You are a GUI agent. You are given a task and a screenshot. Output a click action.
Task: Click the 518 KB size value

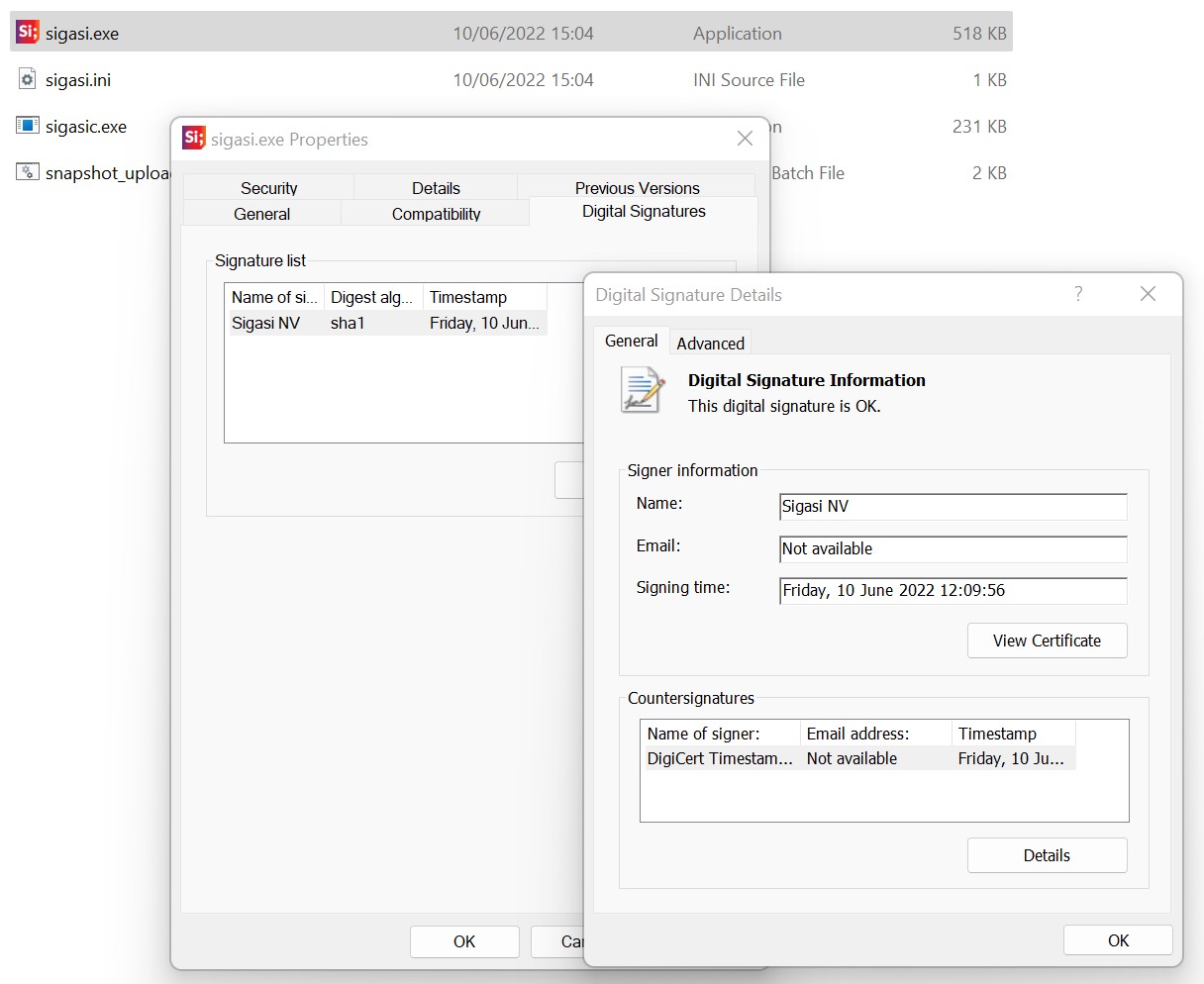(979, 33)
